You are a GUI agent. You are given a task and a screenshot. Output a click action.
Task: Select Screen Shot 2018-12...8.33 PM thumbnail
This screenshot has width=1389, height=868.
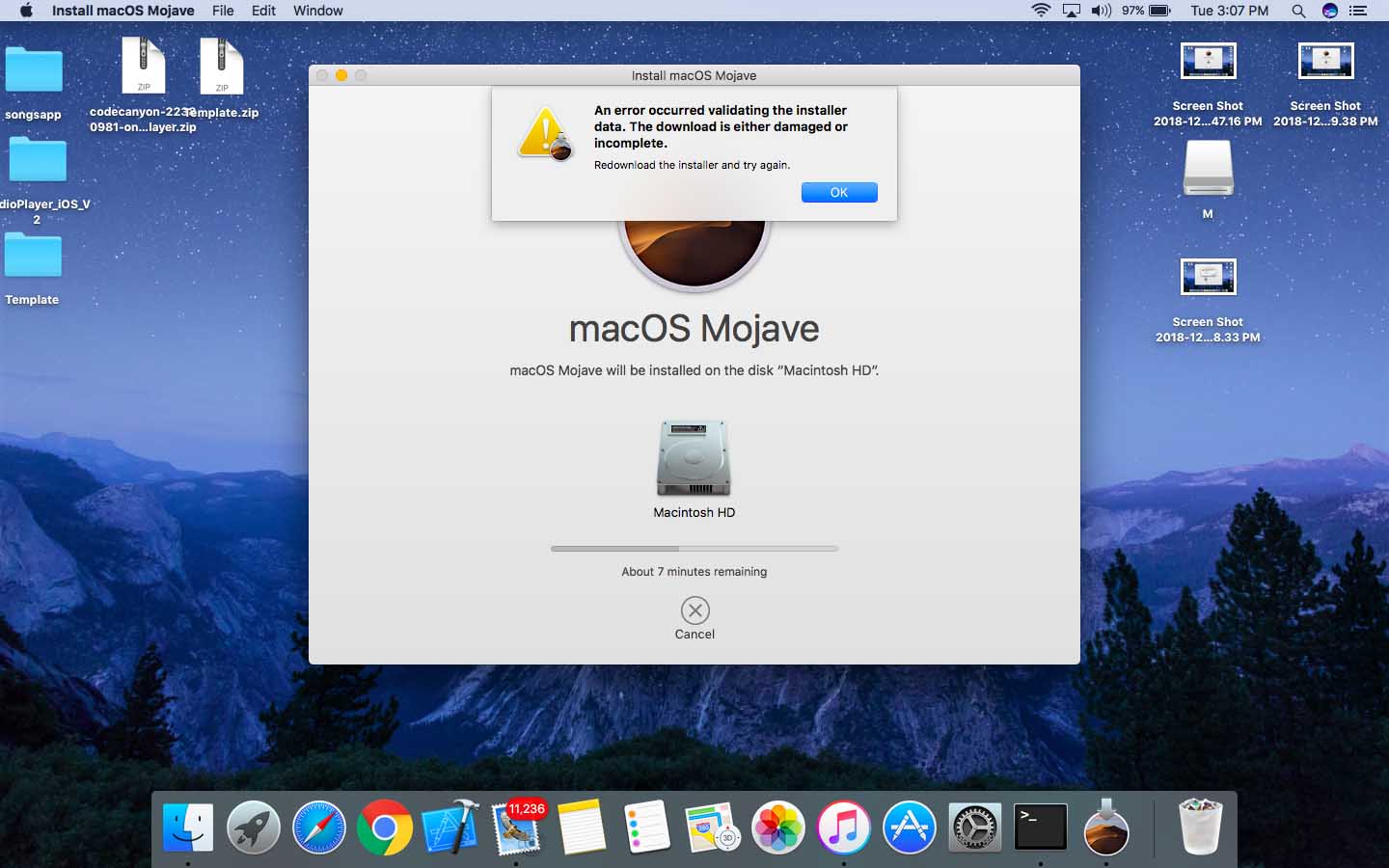[1209, 277]
